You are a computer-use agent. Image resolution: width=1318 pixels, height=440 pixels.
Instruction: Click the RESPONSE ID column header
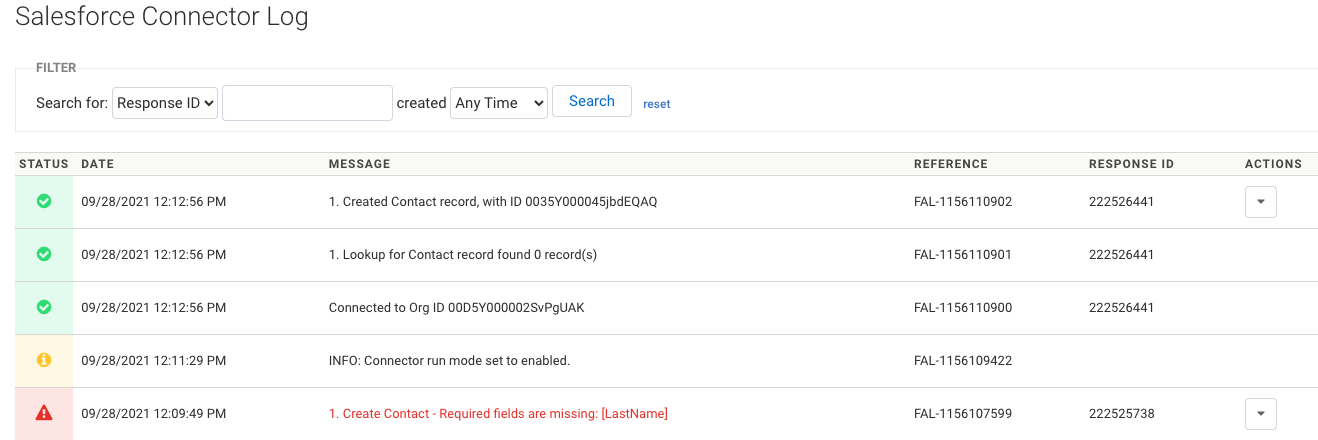click(x=1131, y=164)
